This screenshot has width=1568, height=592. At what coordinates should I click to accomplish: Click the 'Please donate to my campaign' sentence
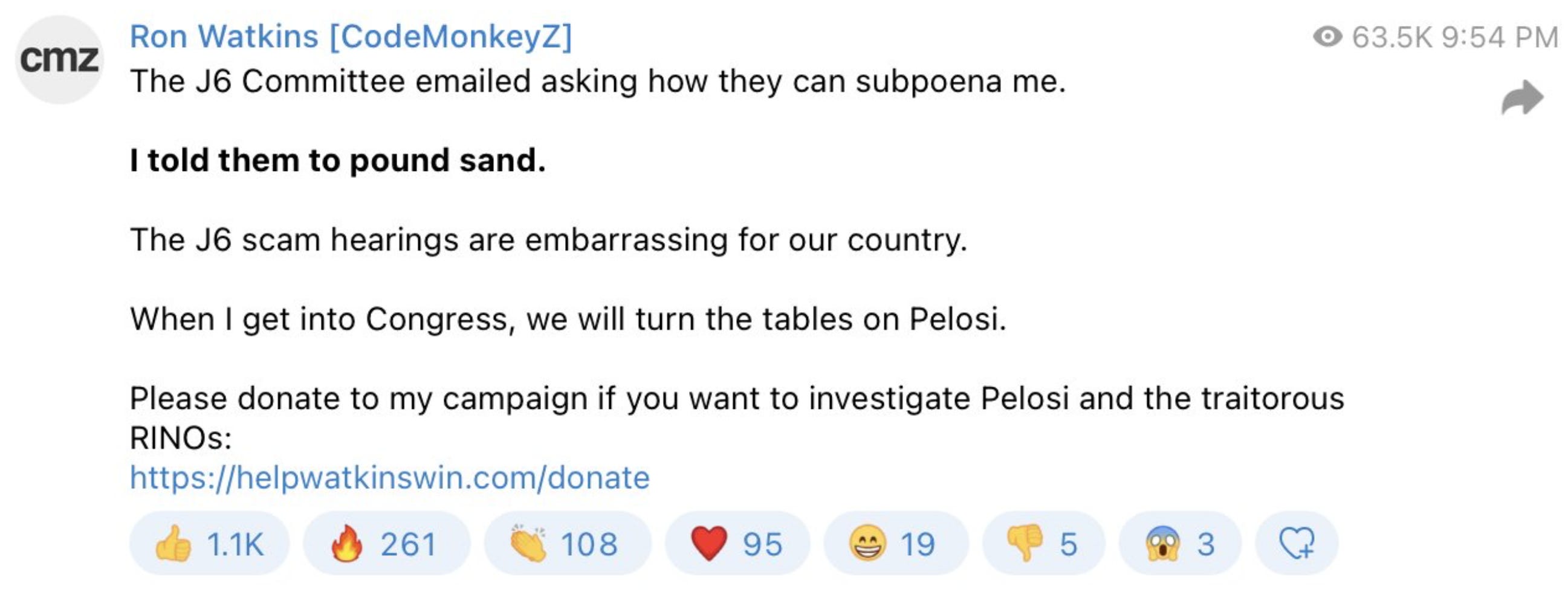click(736, 399)
